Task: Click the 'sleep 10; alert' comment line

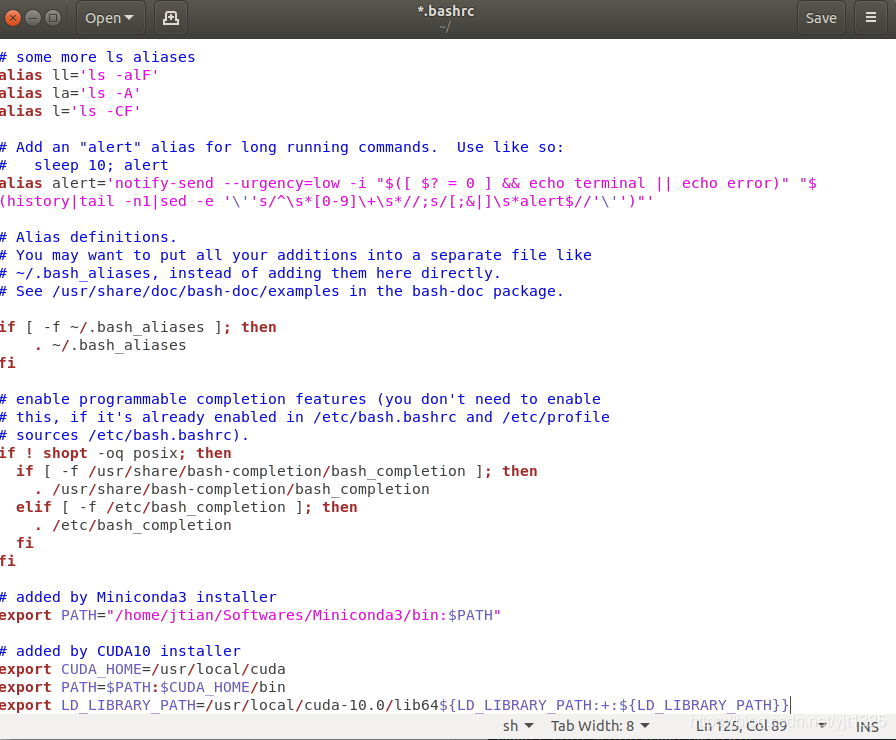Action: point(84,165)
